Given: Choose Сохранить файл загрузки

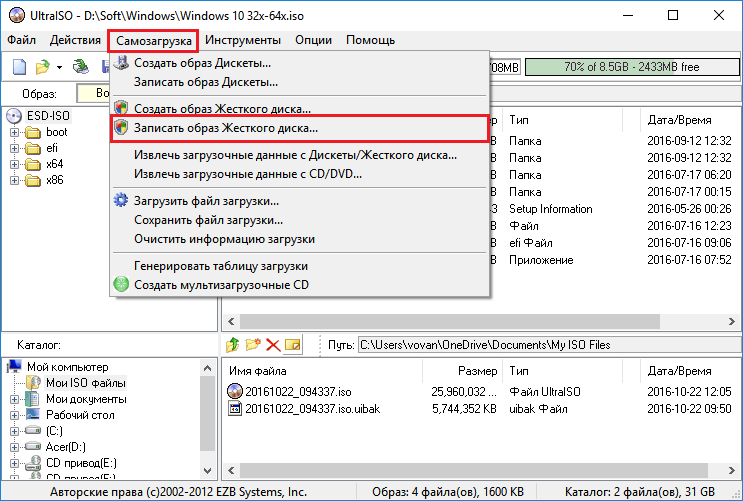Looking at the screenshot, I should 299,220.
